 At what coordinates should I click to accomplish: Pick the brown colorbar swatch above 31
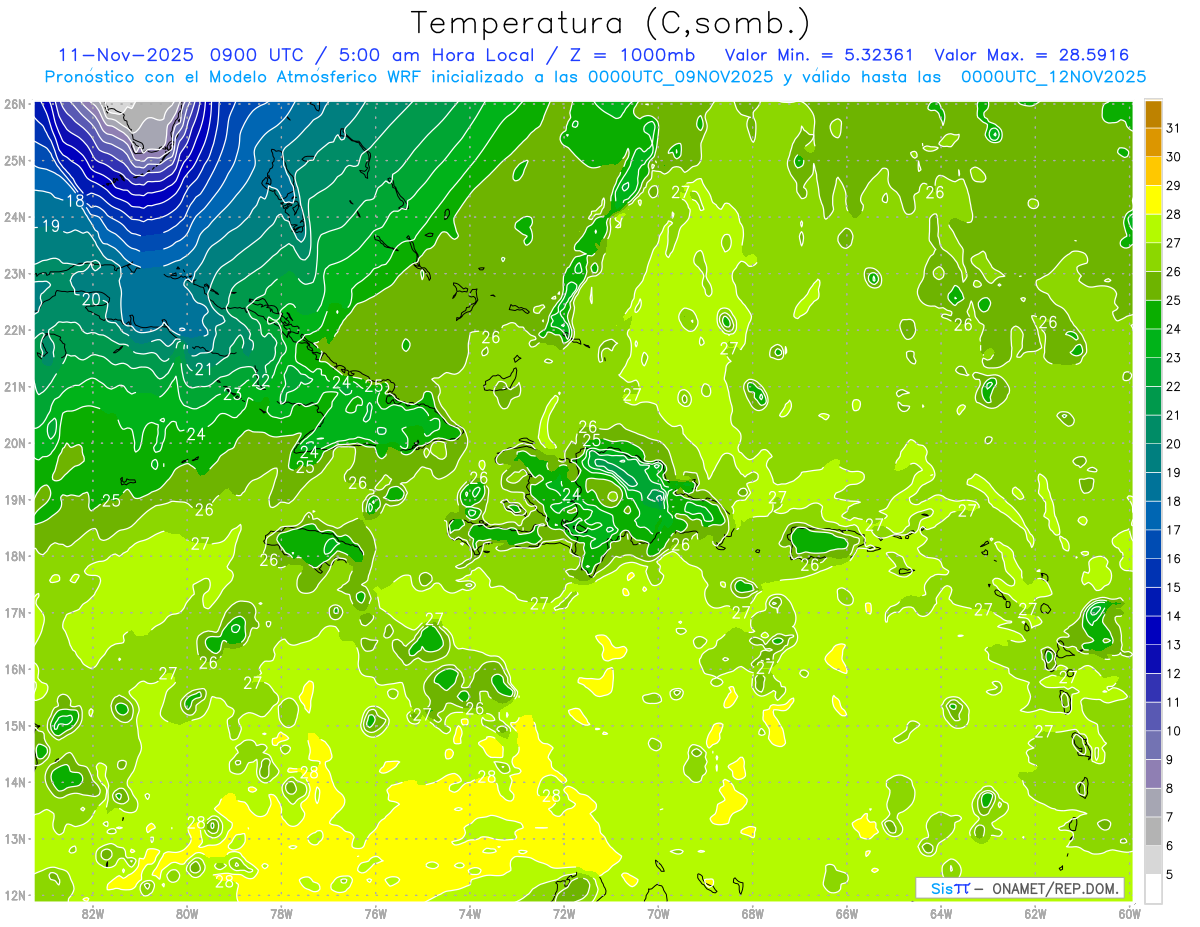[1153, 114]
